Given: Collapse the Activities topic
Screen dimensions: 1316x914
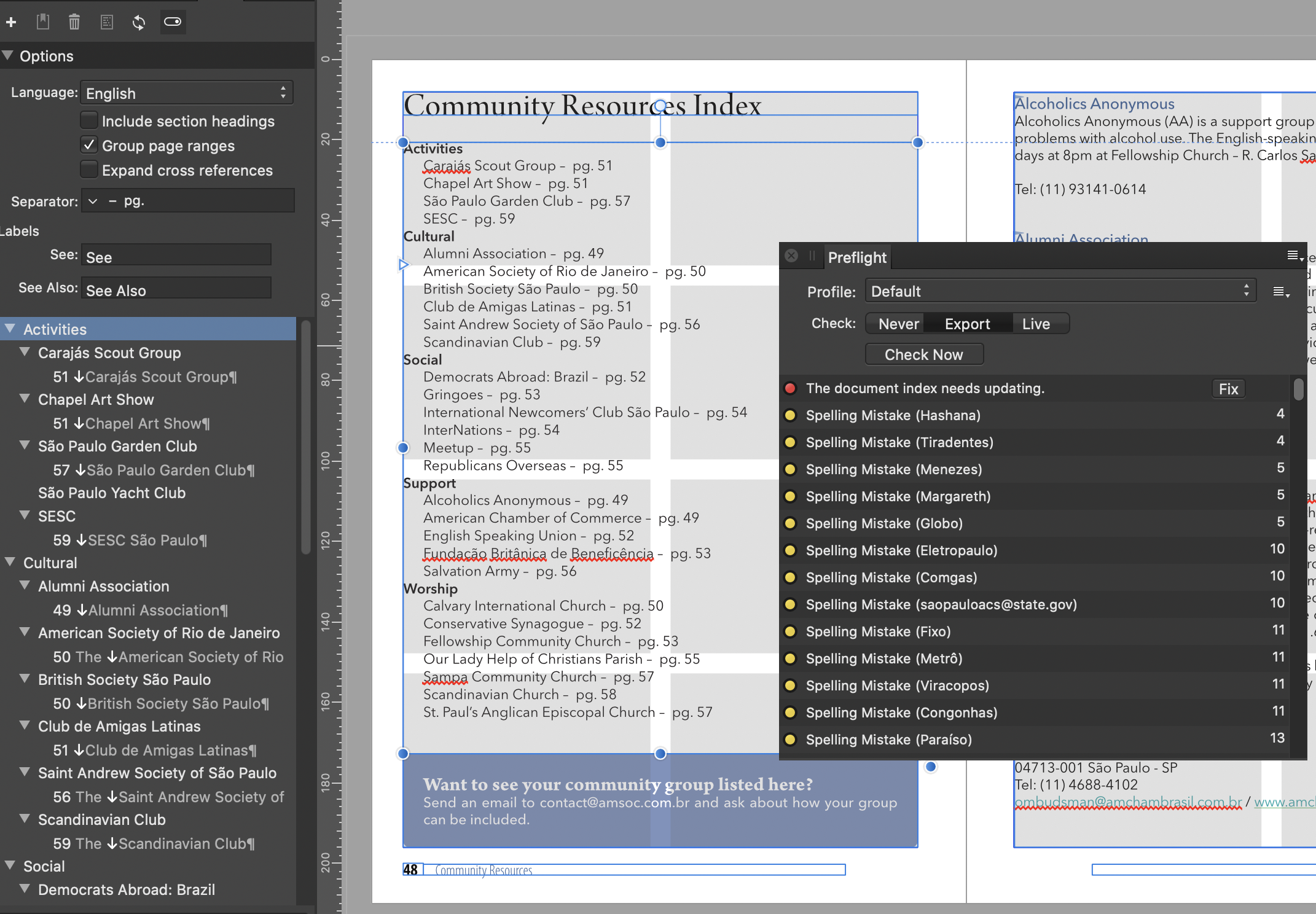Looking at the screenshot, I should click(10, 329).
